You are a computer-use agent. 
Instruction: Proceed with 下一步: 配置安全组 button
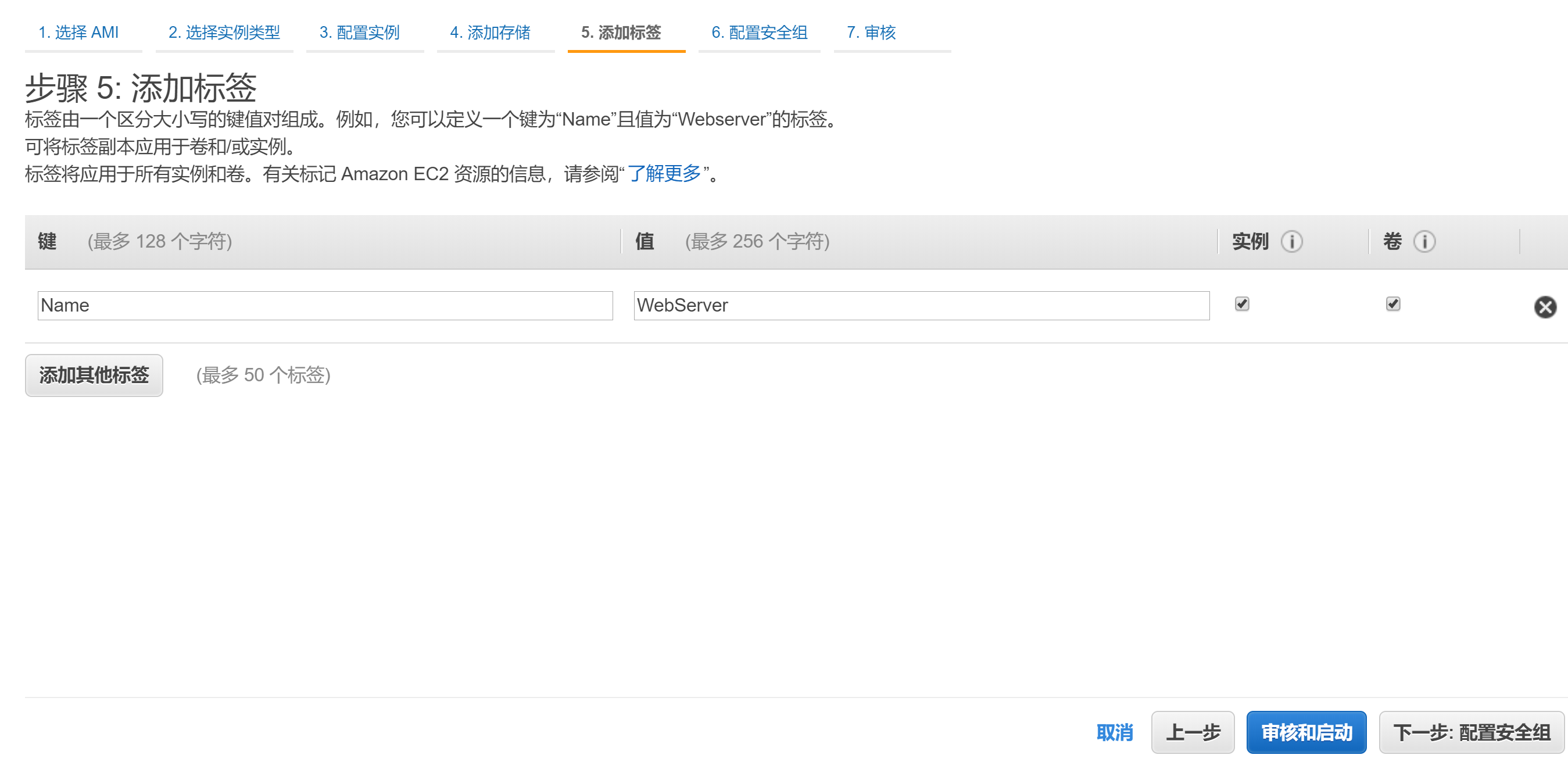point(1471,732)
